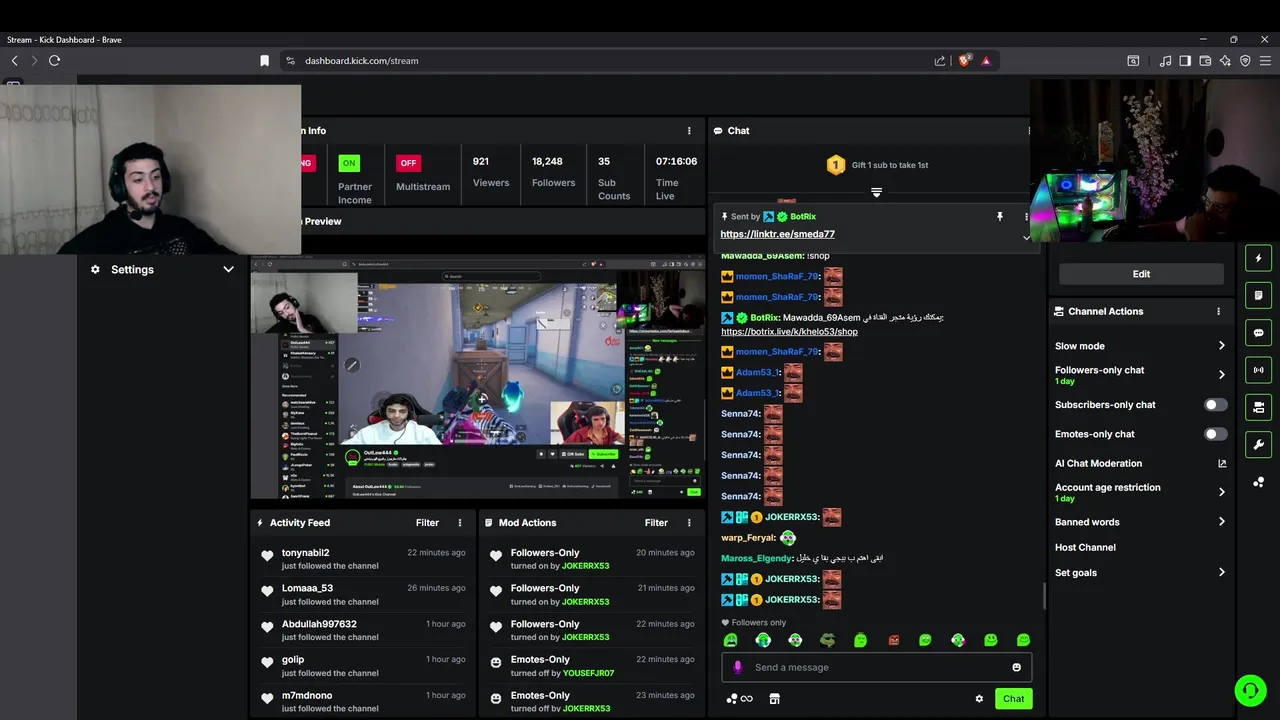Expand Banned words settings
The width and height of the screenshot is (1280, 720).
(1221, 522)
